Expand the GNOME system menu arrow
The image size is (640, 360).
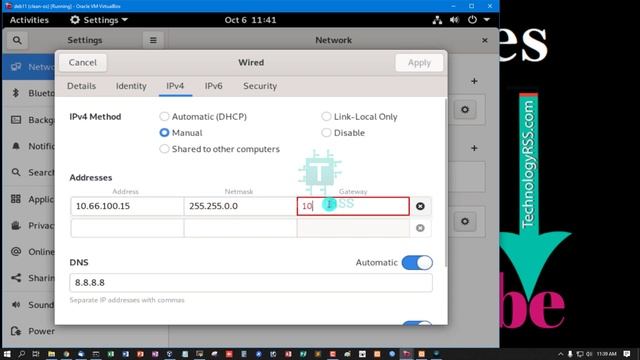click(487, 20)
